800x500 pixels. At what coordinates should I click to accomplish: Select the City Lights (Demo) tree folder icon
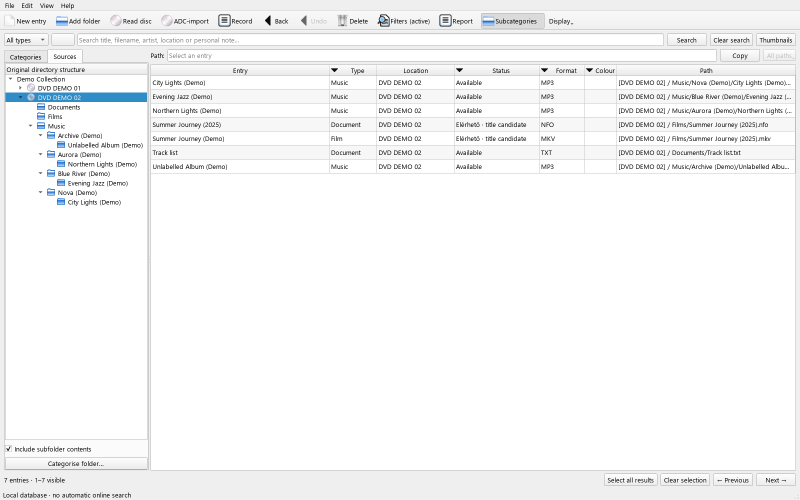pyautogui.click(x=61, y=202)
